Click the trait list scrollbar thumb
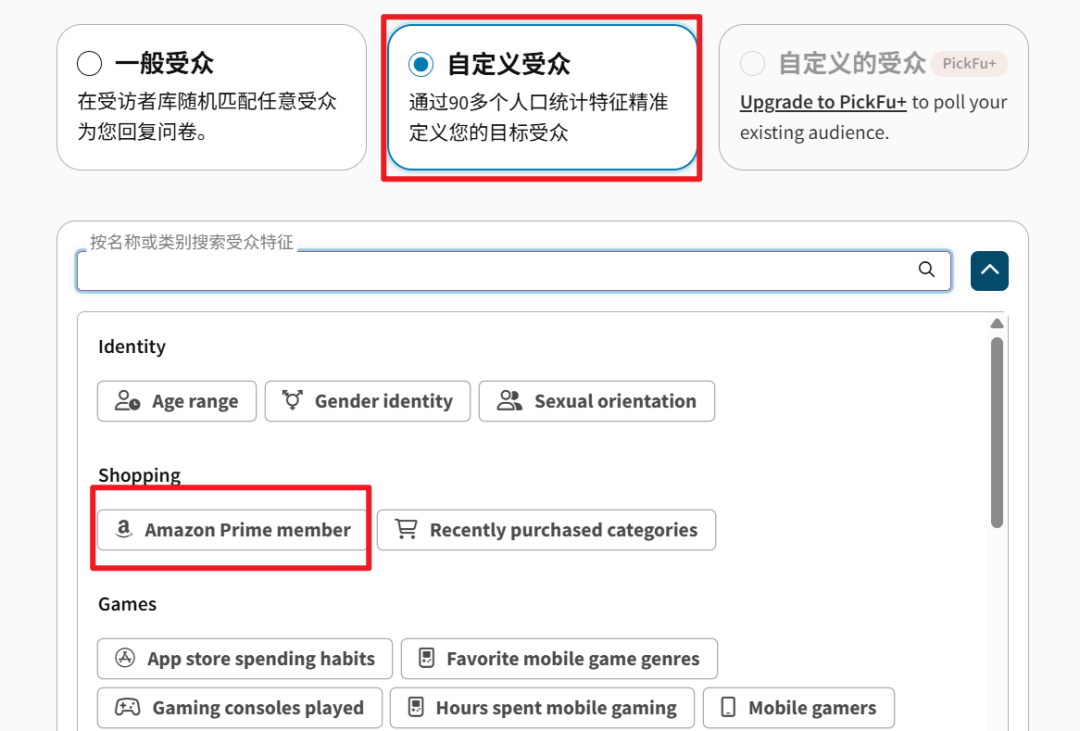This screenshot has width=1080, height=731. click(997, 432)
